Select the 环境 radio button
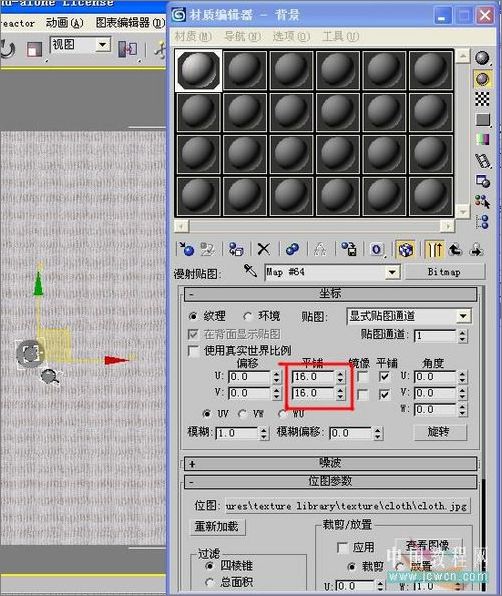The height and width of the screenshot is (596, 502). (x=248, y=316)
